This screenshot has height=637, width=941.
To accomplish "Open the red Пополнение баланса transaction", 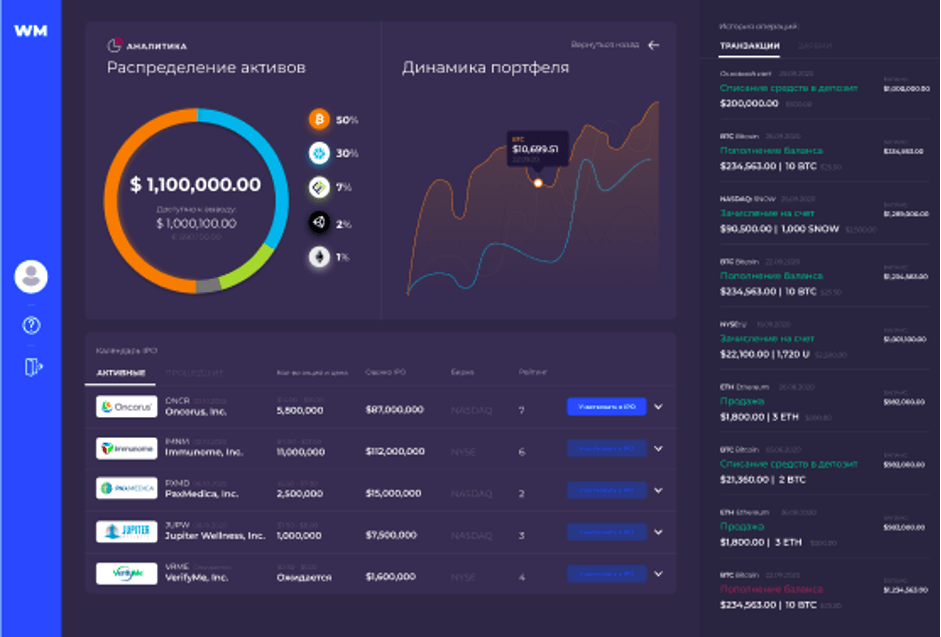I will (x=825, y=590).
